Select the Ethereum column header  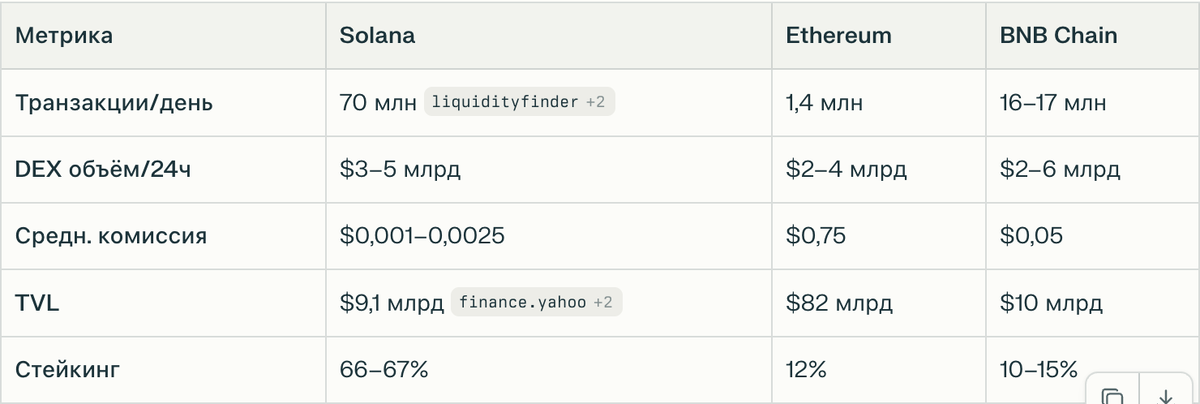tap(838, 36)
